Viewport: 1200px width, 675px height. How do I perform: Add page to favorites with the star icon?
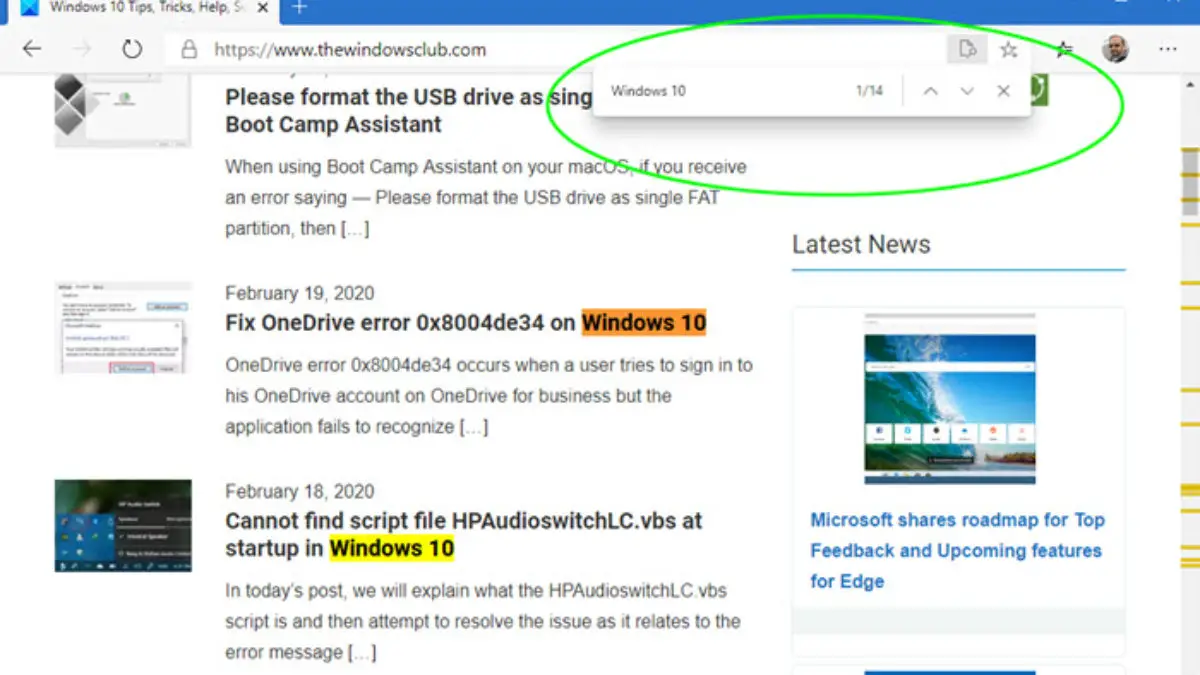point(1009,49)
